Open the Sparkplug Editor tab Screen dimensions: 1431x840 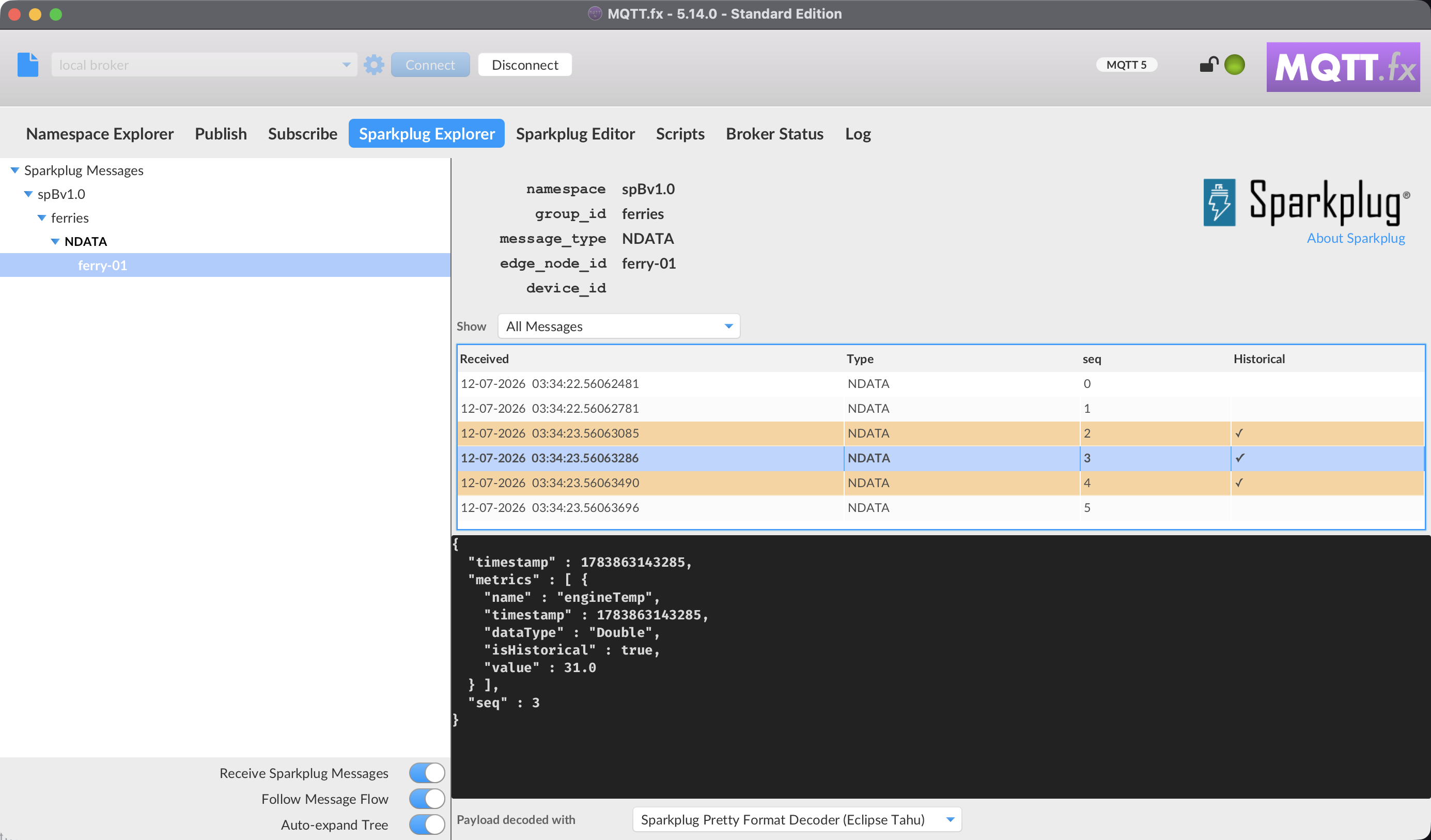(575, 133)
